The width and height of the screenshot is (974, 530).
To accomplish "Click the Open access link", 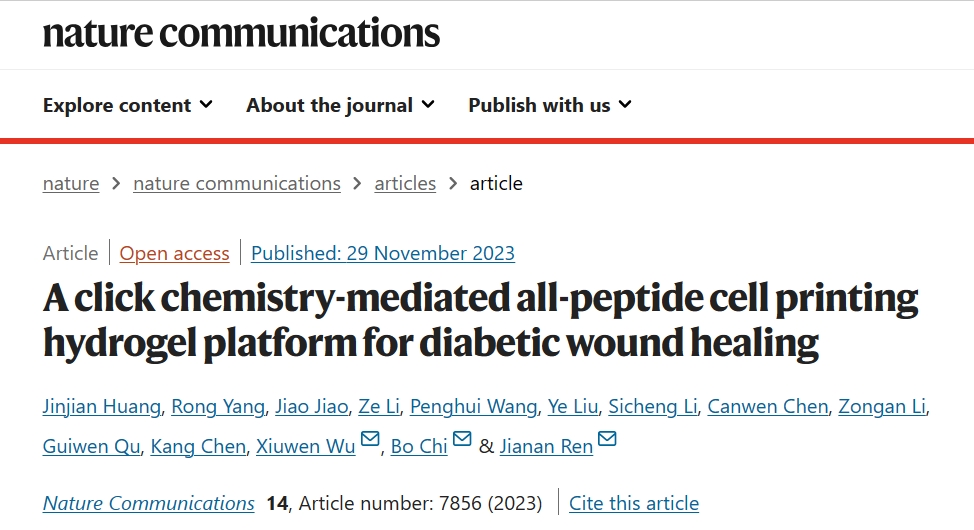I will (x=175, y=254).
